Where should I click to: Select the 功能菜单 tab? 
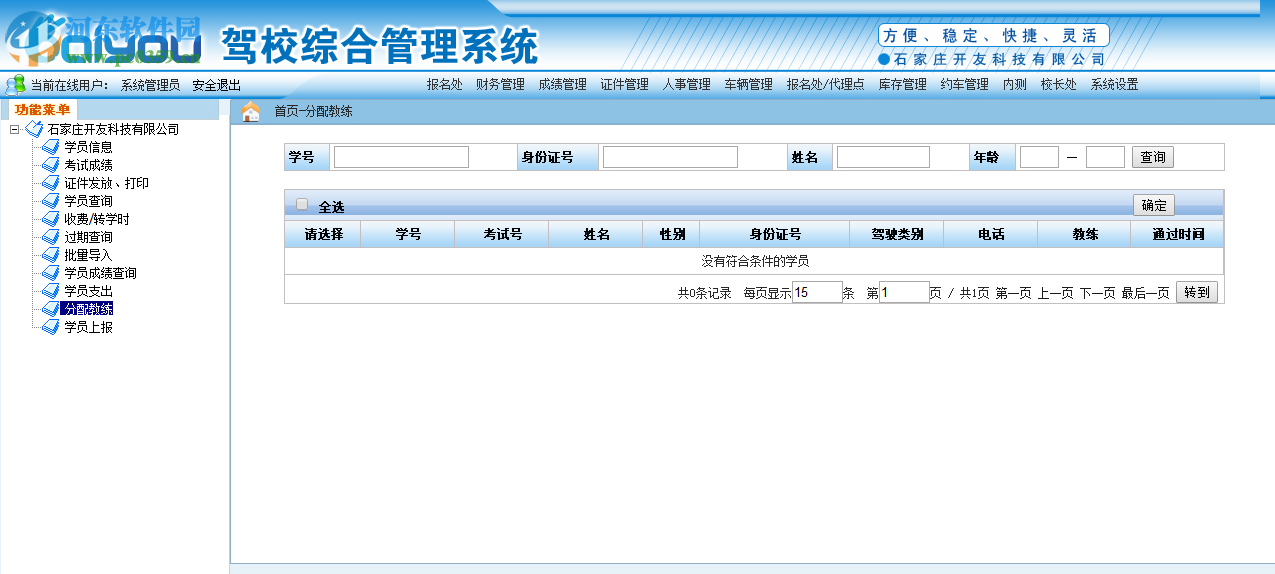pyautogui.click(x=42, y=110)
